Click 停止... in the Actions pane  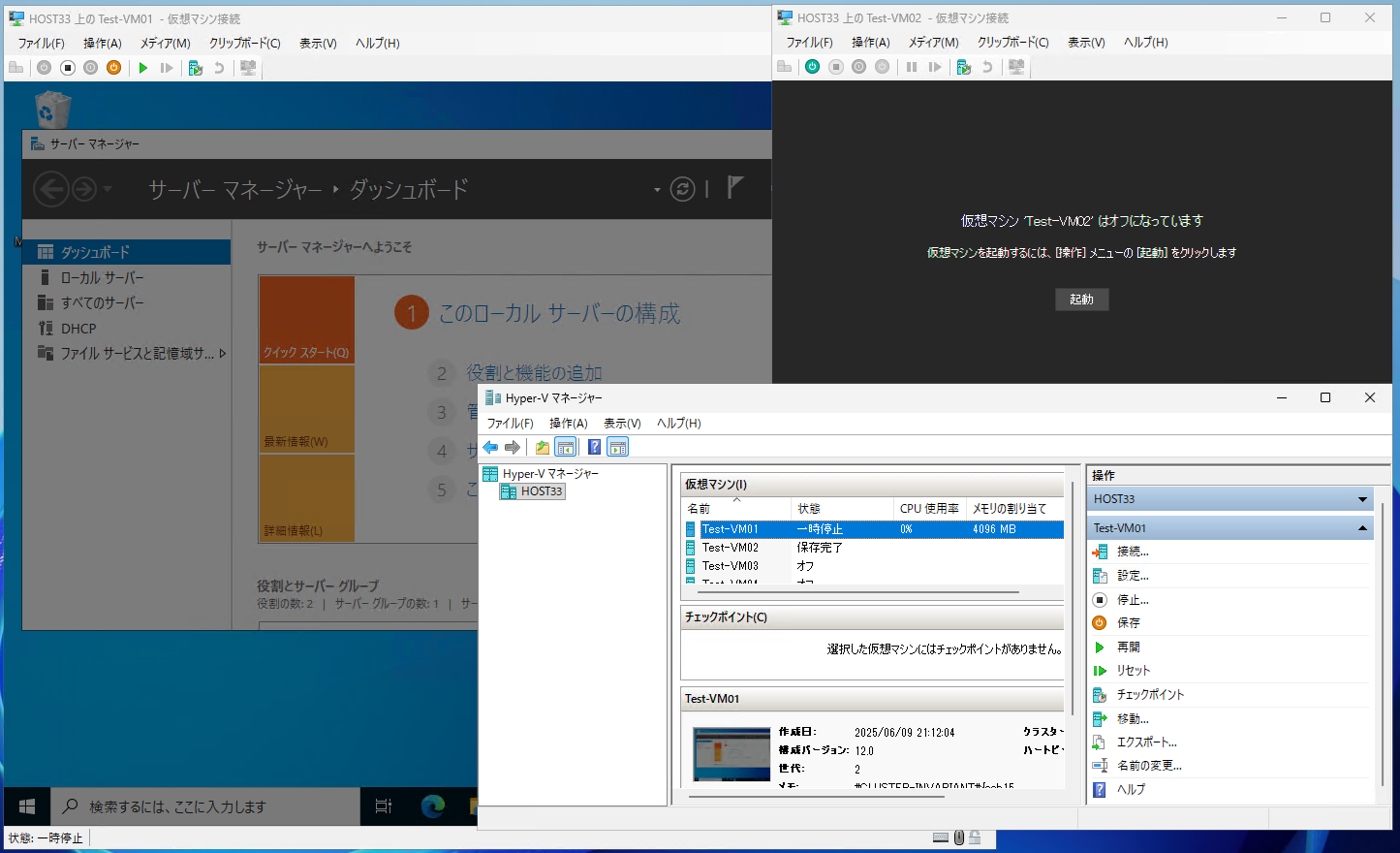pyautogui.click(x=1133, y=600)
